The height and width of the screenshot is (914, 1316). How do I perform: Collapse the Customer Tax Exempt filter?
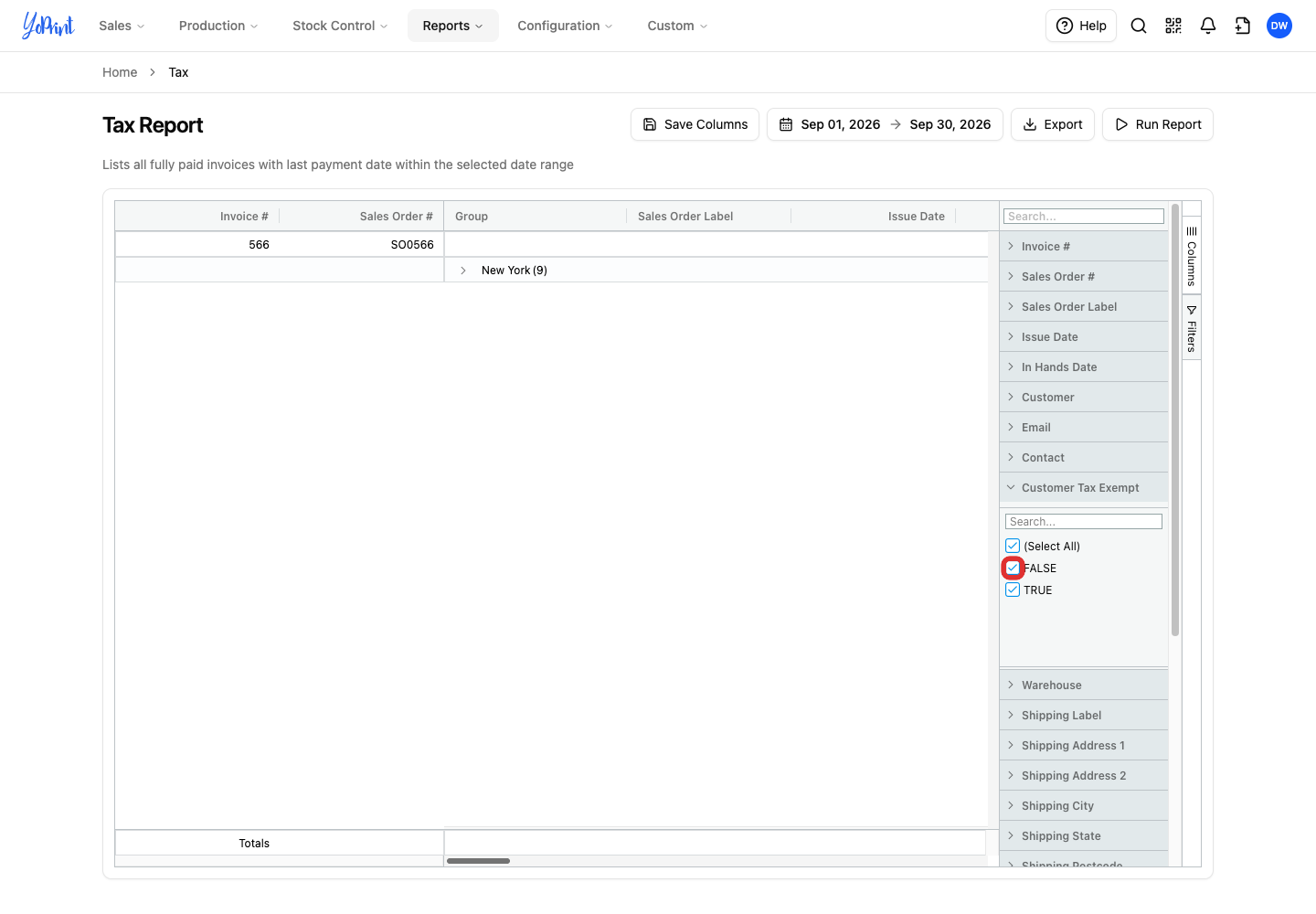[1084, 488]
